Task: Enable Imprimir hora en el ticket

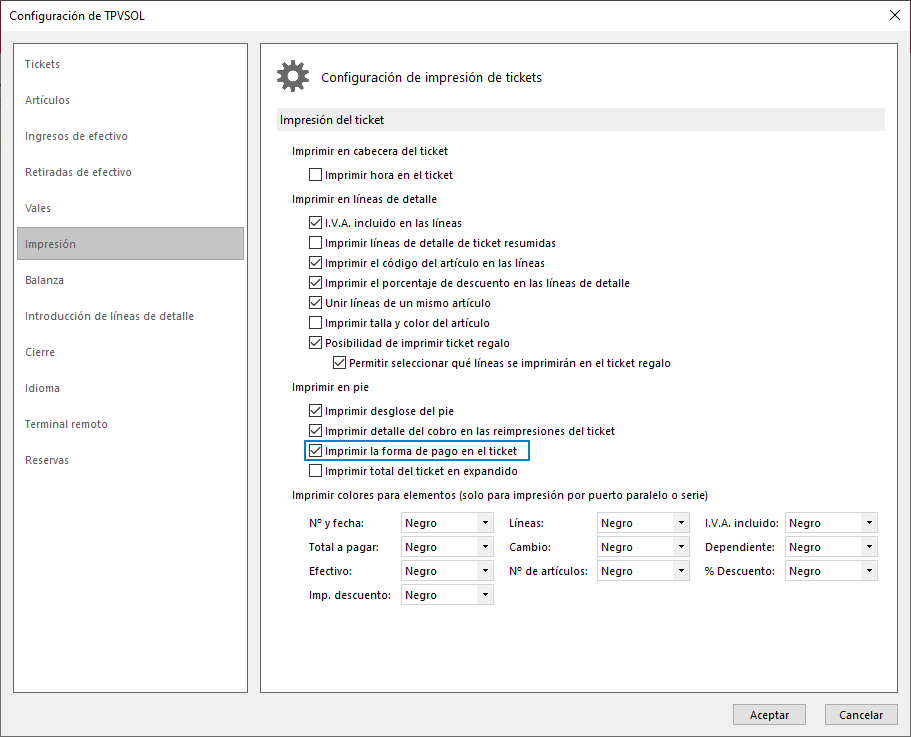Action: (315, 175)
